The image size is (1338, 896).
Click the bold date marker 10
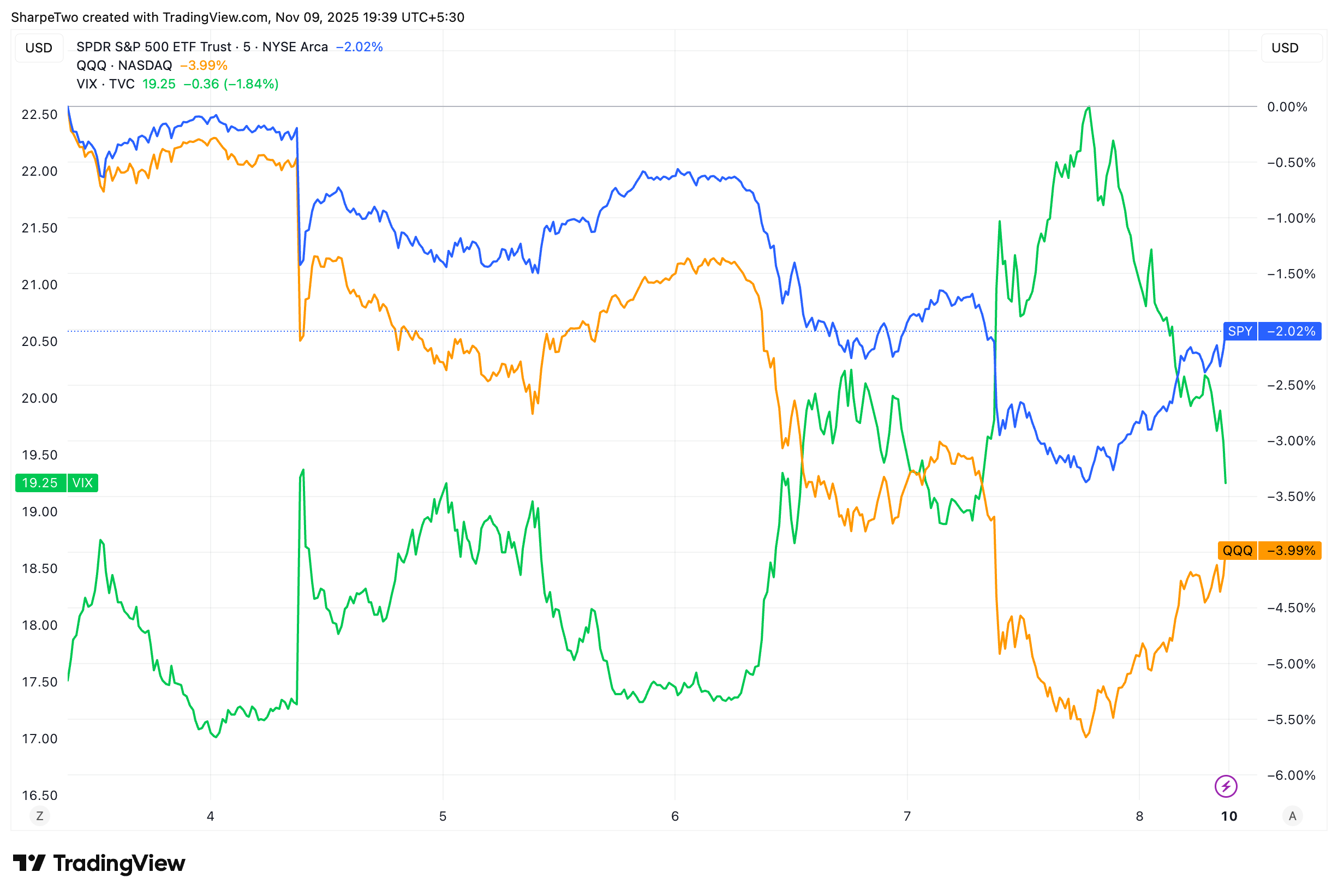1229,816
